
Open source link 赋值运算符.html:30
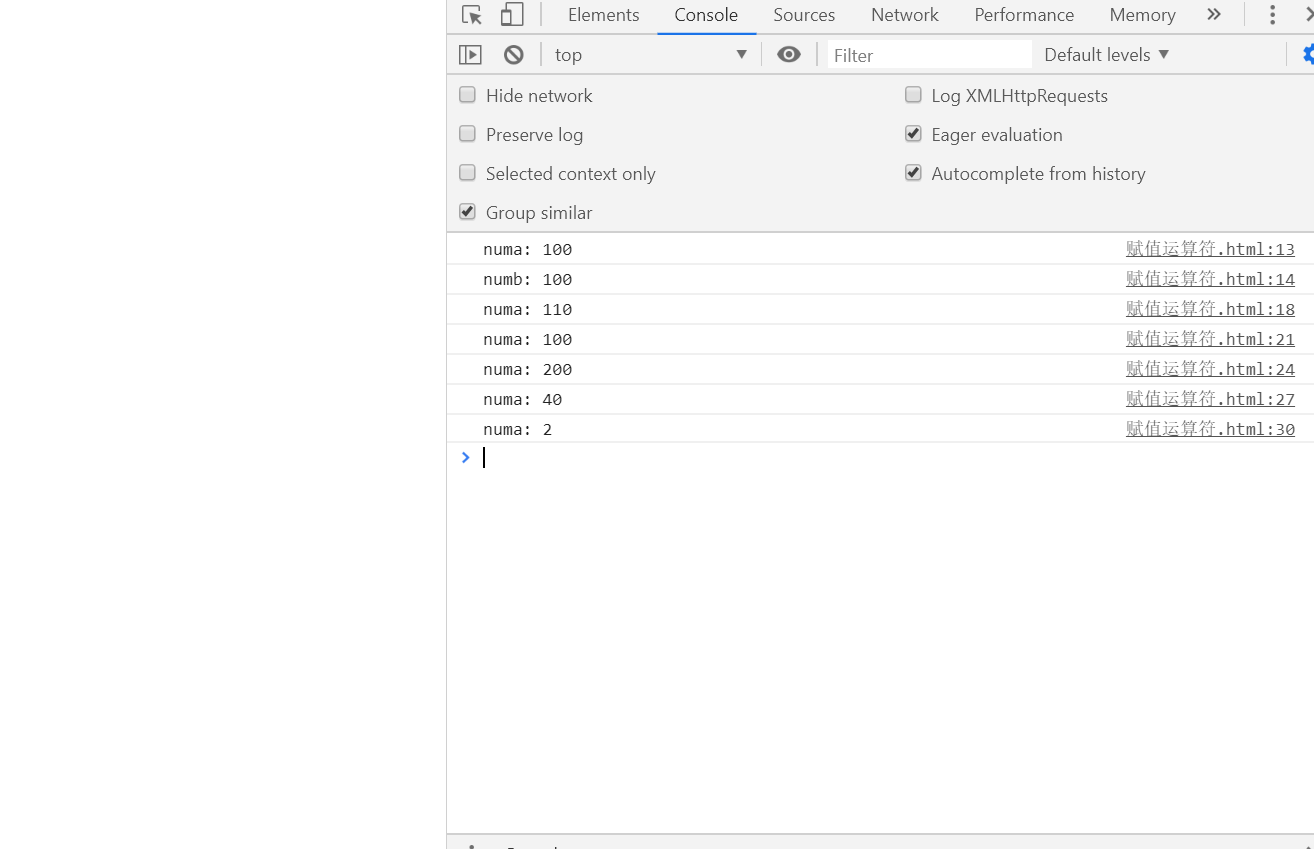coord(1210,429)
